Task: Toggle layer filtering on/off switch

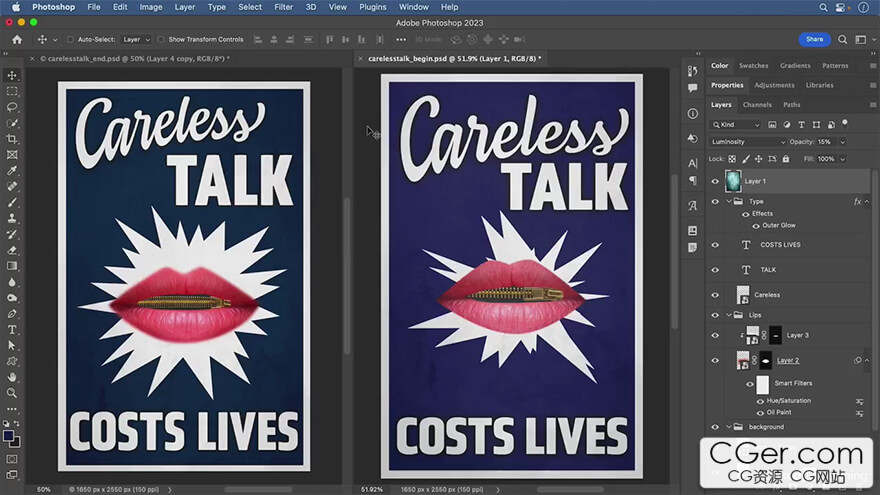Action: [845, 122]
